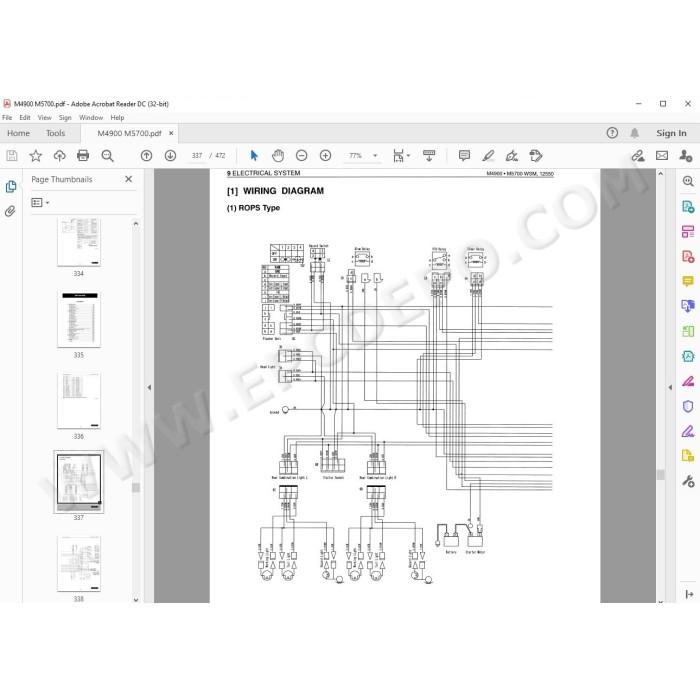Open the share with others icon

(686, 156)
